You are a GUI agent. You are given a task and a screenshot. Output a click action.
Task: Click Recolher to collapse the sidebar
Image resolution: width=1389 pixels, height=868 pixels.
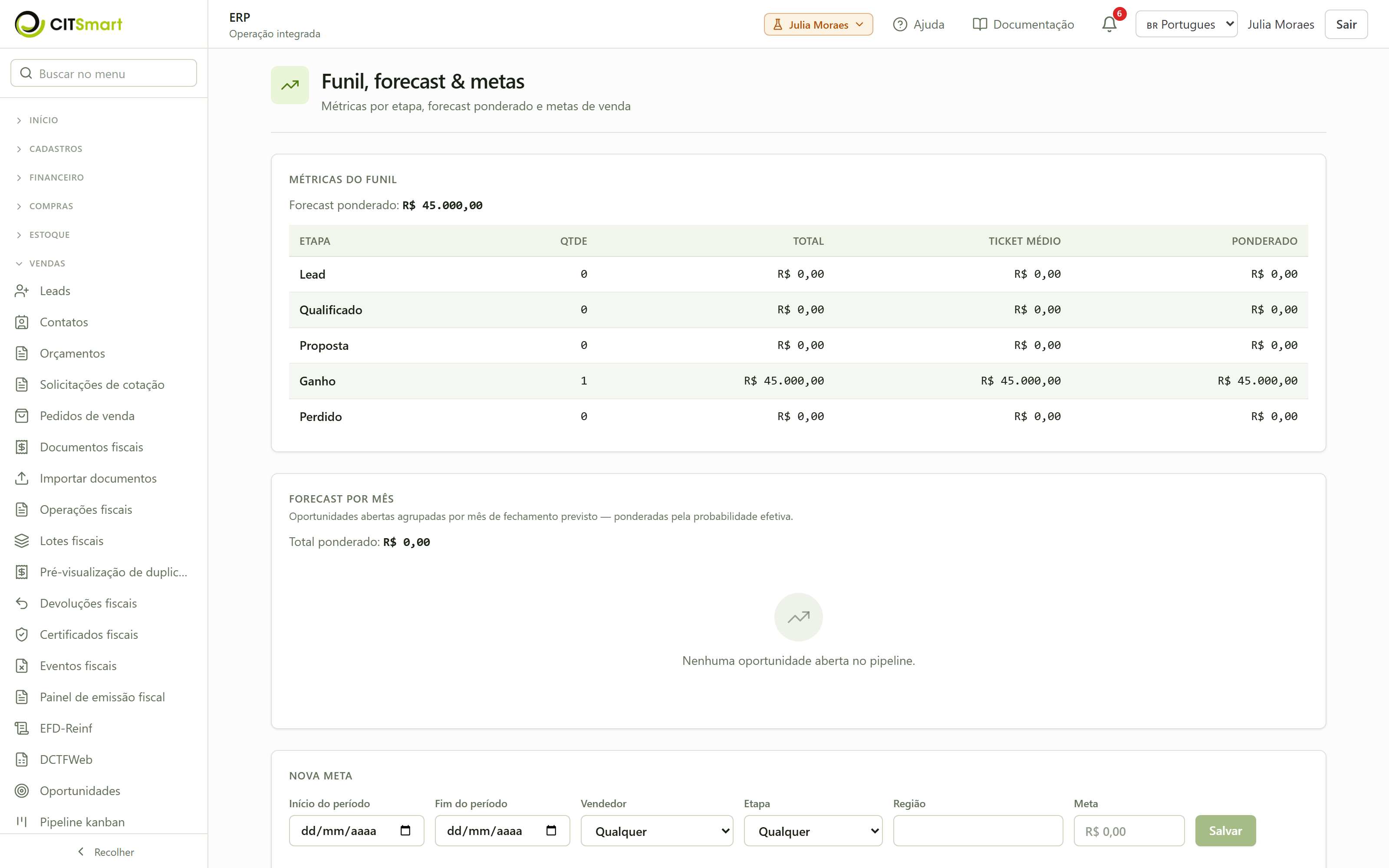pos(105,852)
